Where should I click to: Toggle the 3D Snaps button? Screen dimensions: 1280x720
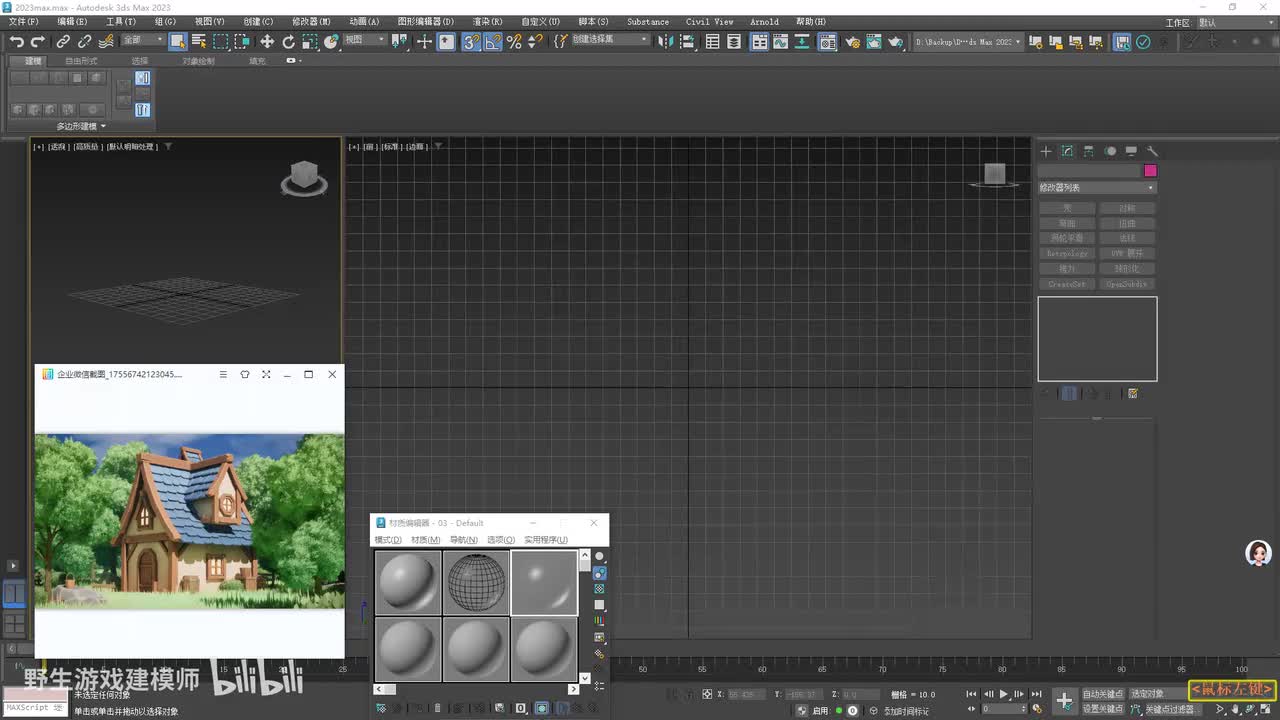(x=470, y=41)
